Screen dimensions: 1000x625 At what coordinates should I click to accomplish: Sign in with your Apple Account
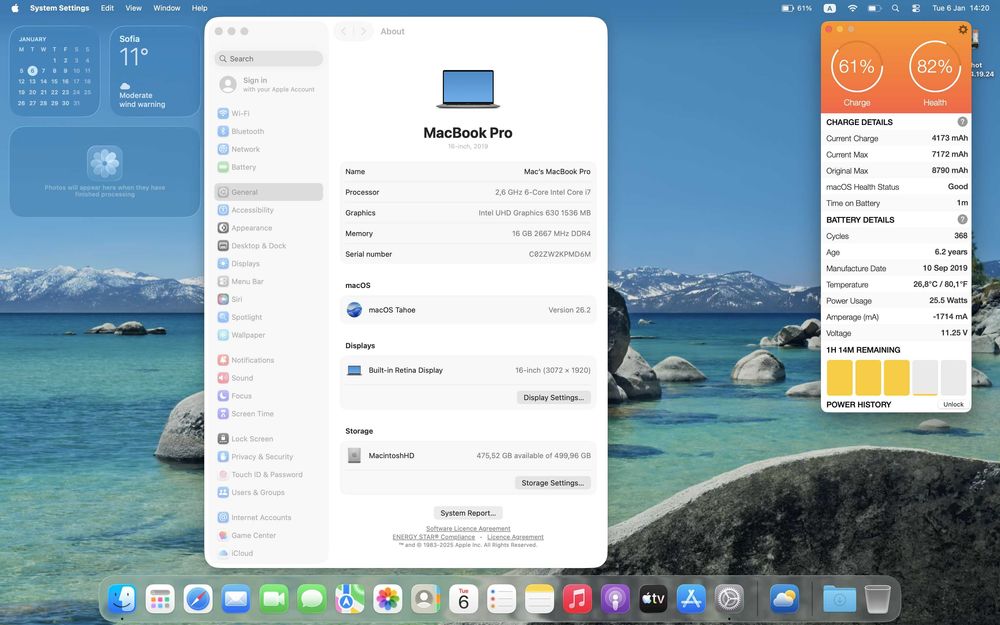pyautogui.click(x=268, y=84)
